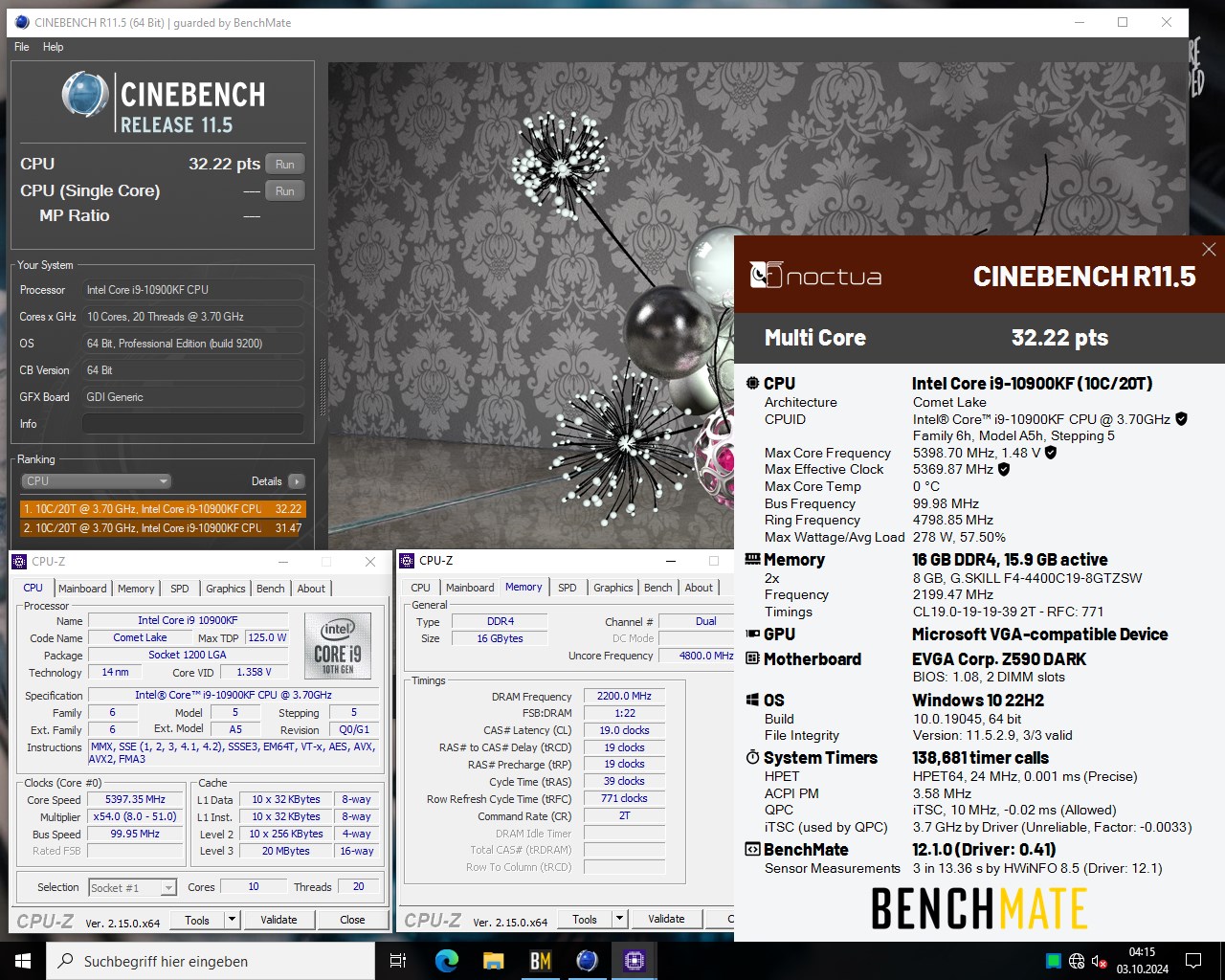Click the muted volume tray icon

(1100, 961)
